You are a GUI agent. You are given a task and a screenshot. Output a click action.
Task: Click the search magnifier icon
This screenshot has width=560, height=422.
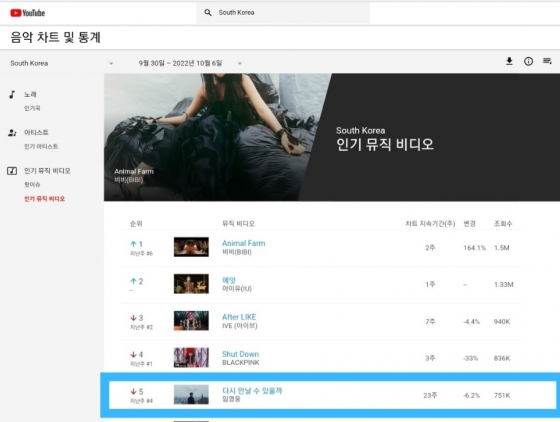pyautogui.click(x=208, y=12)
